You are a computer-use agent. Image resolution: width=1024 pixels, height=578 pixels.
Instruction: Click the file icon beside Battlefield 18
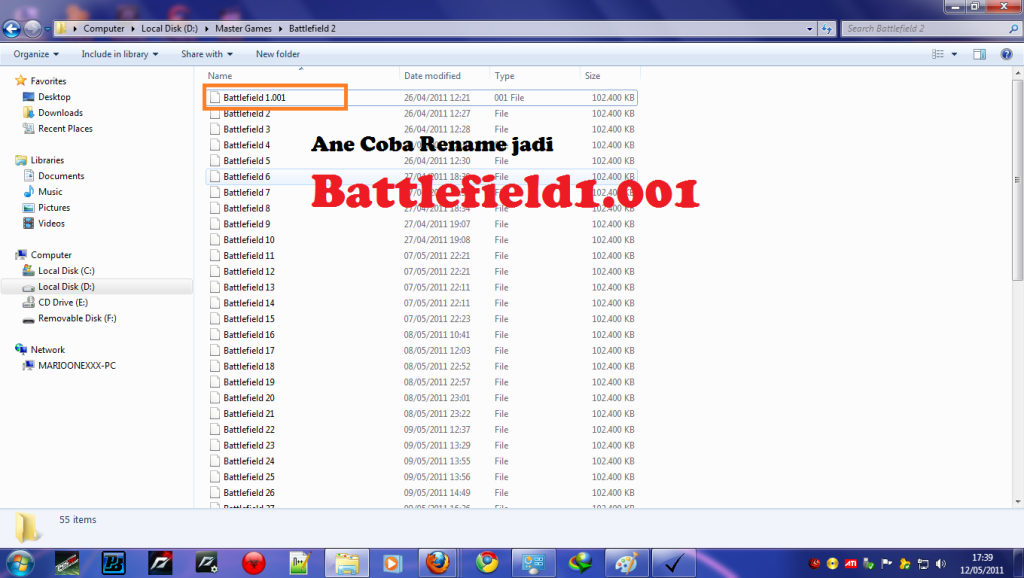(215, 366)
